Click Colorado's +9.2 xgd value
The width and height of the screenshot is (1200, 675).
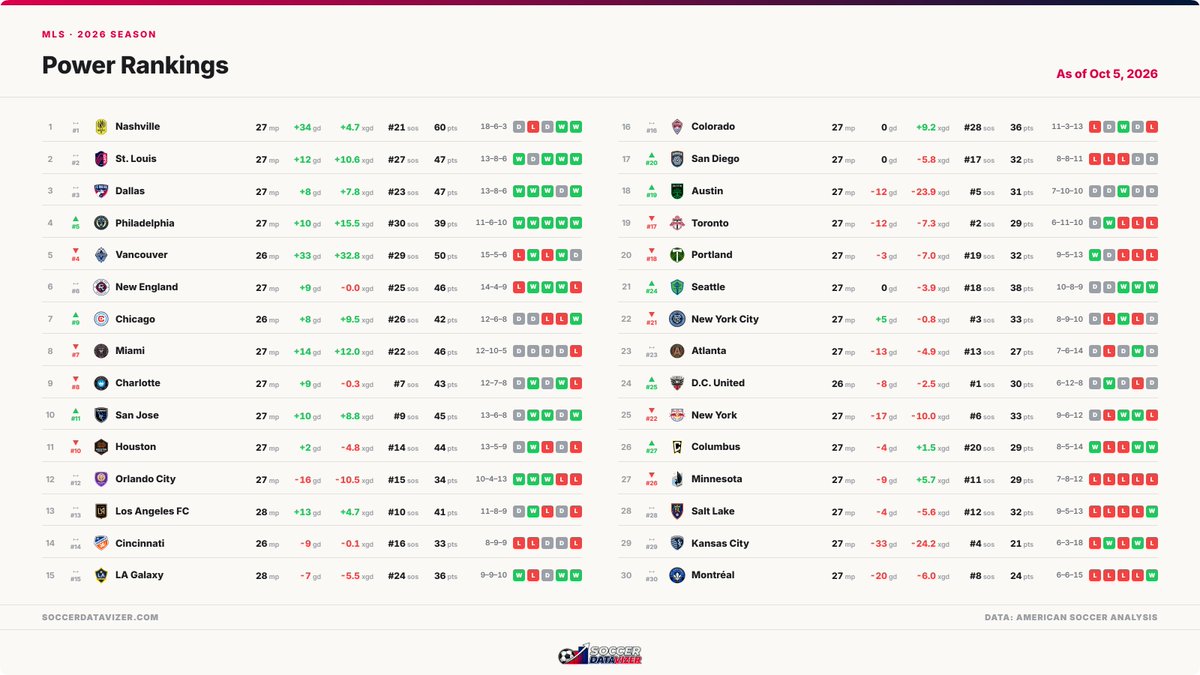coord(934,127)
